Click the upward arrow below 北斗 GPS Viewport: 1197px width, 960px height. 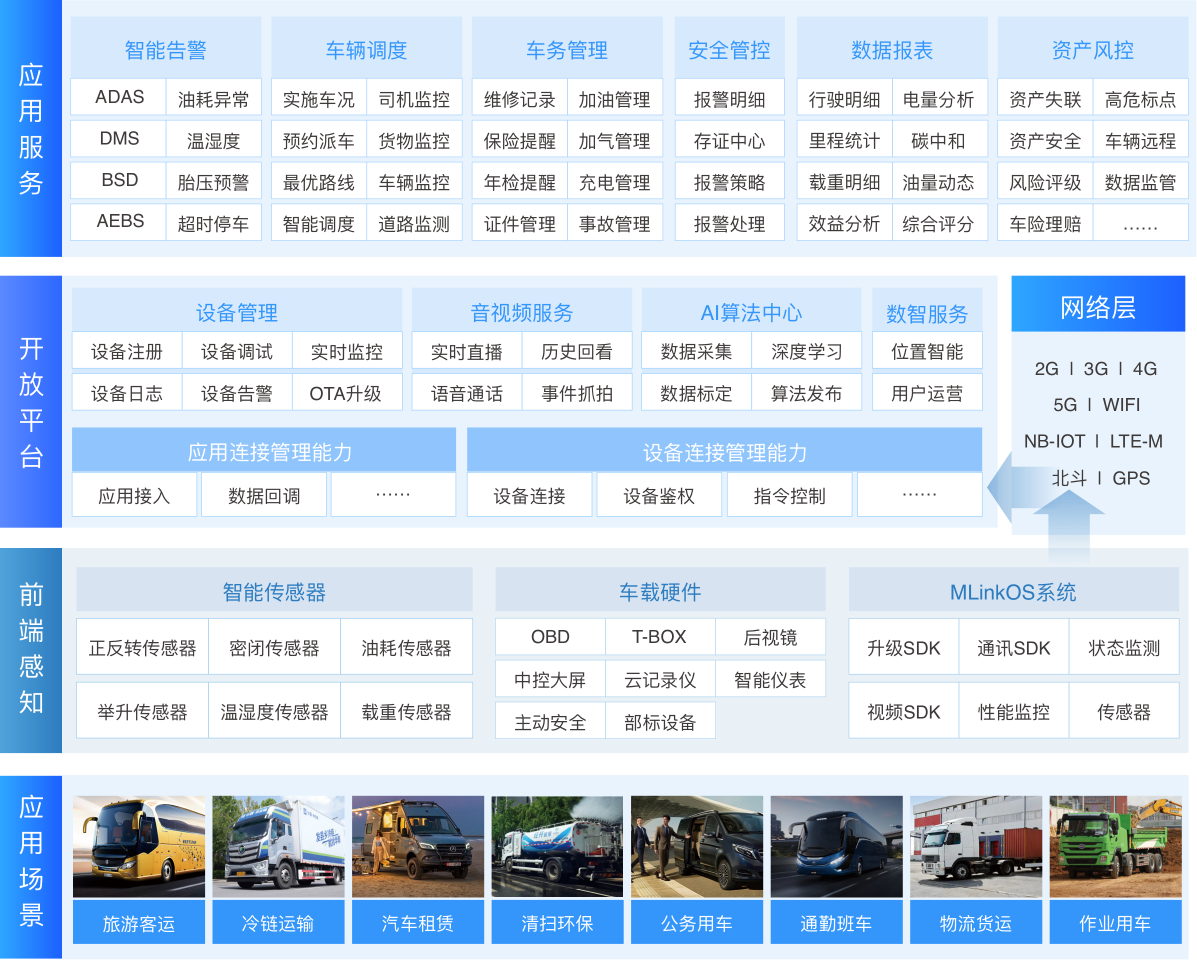point(1069,520)
